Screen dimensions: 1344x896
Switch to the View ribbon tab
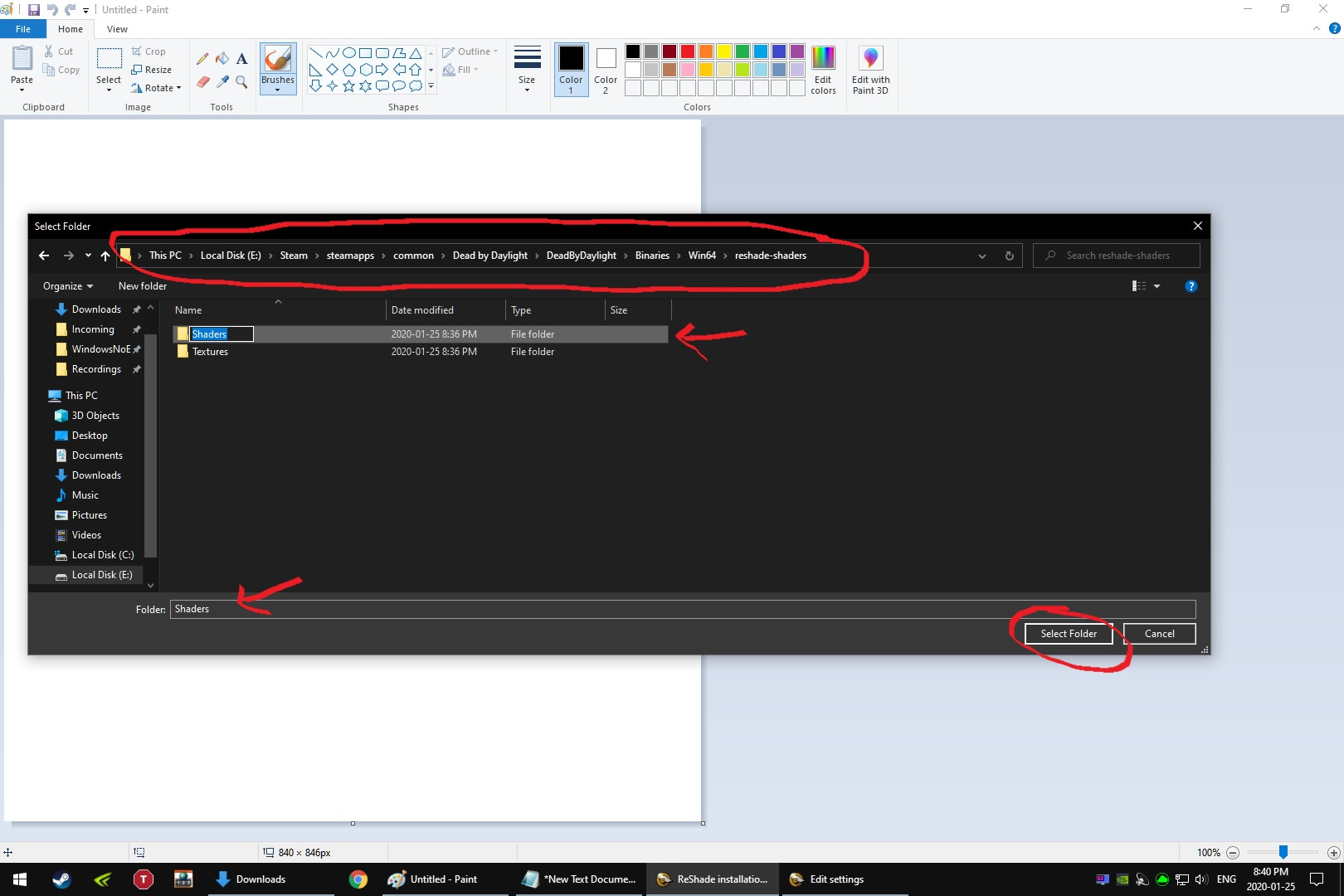pos(117,29)
